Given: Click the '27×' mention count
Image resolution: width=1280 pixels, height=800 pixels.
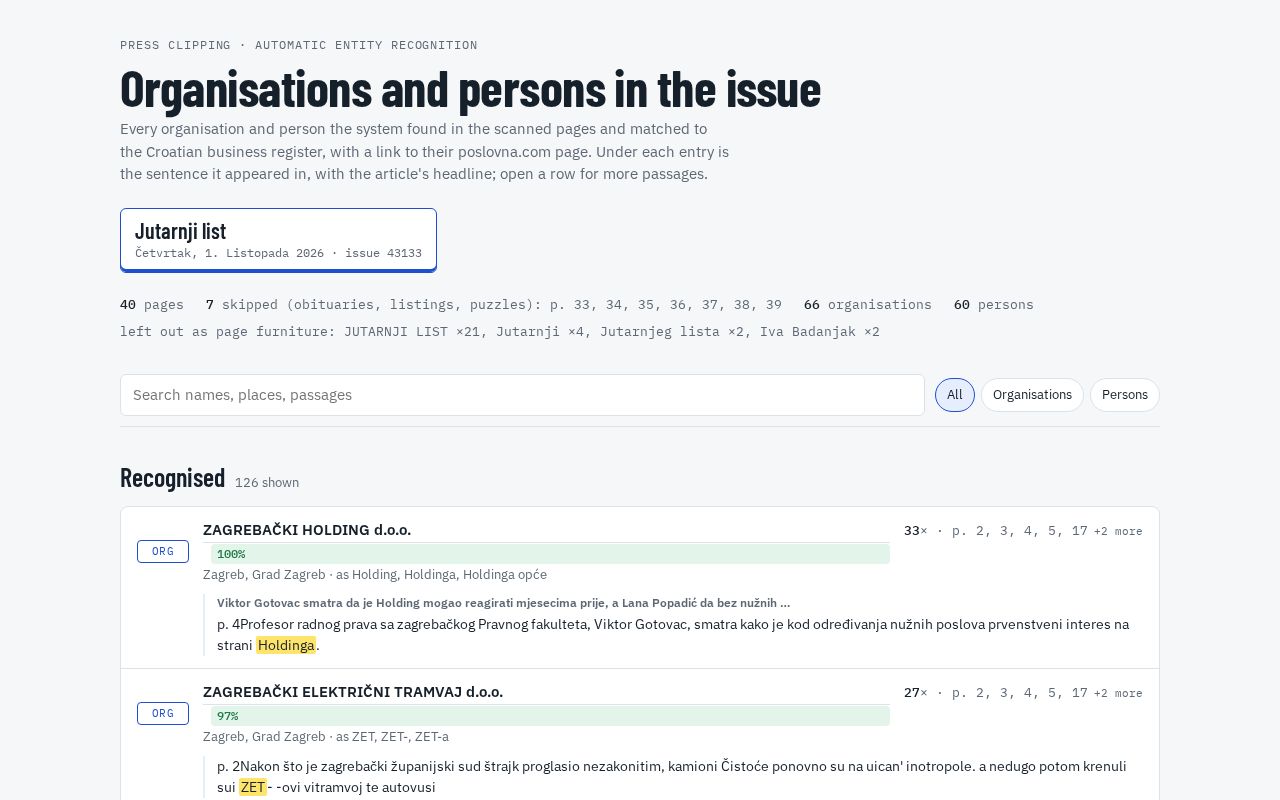Looking at the screenshot, I should click(916, 693).
